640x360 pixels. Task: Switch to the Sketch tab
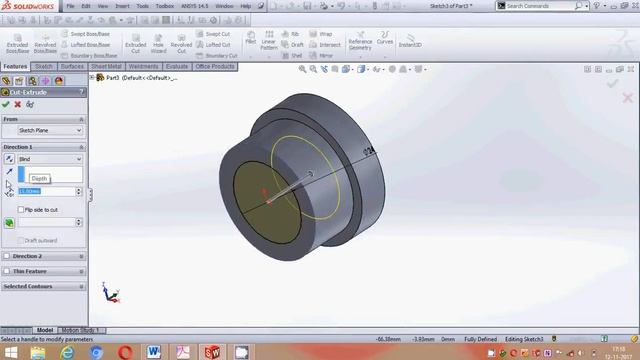pyautogui.click(x=44, y=66)
